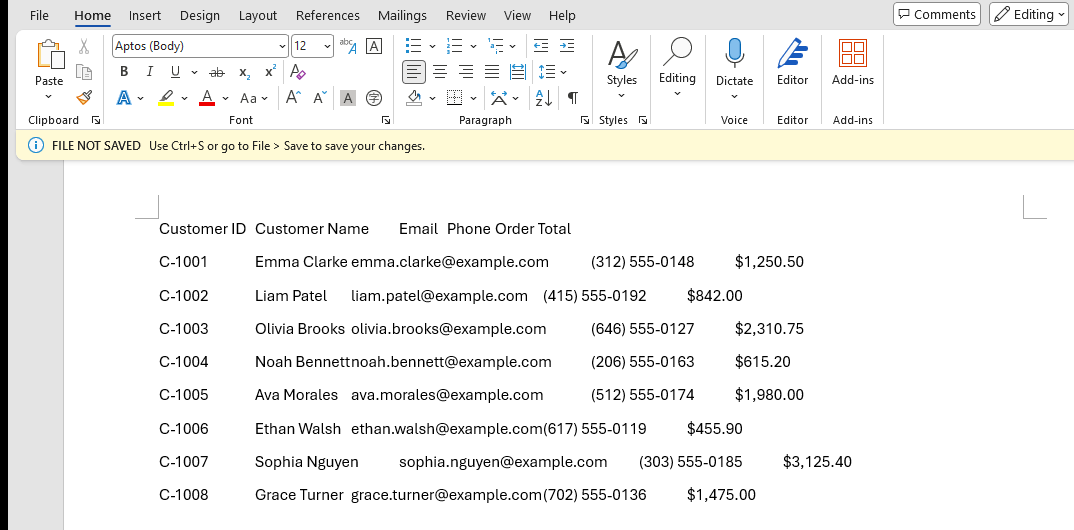Switch to the Review tab

[x=466, y=15]
